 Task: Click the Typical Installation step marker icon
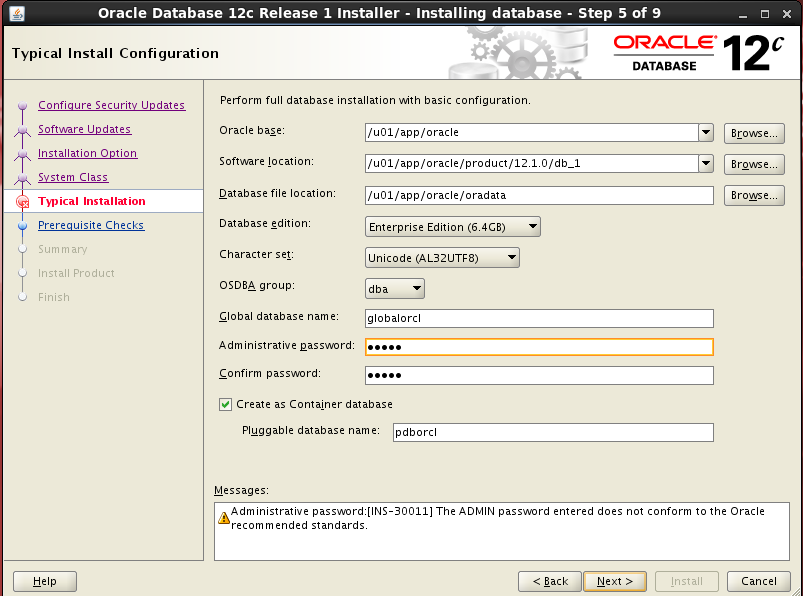(23, 202)
